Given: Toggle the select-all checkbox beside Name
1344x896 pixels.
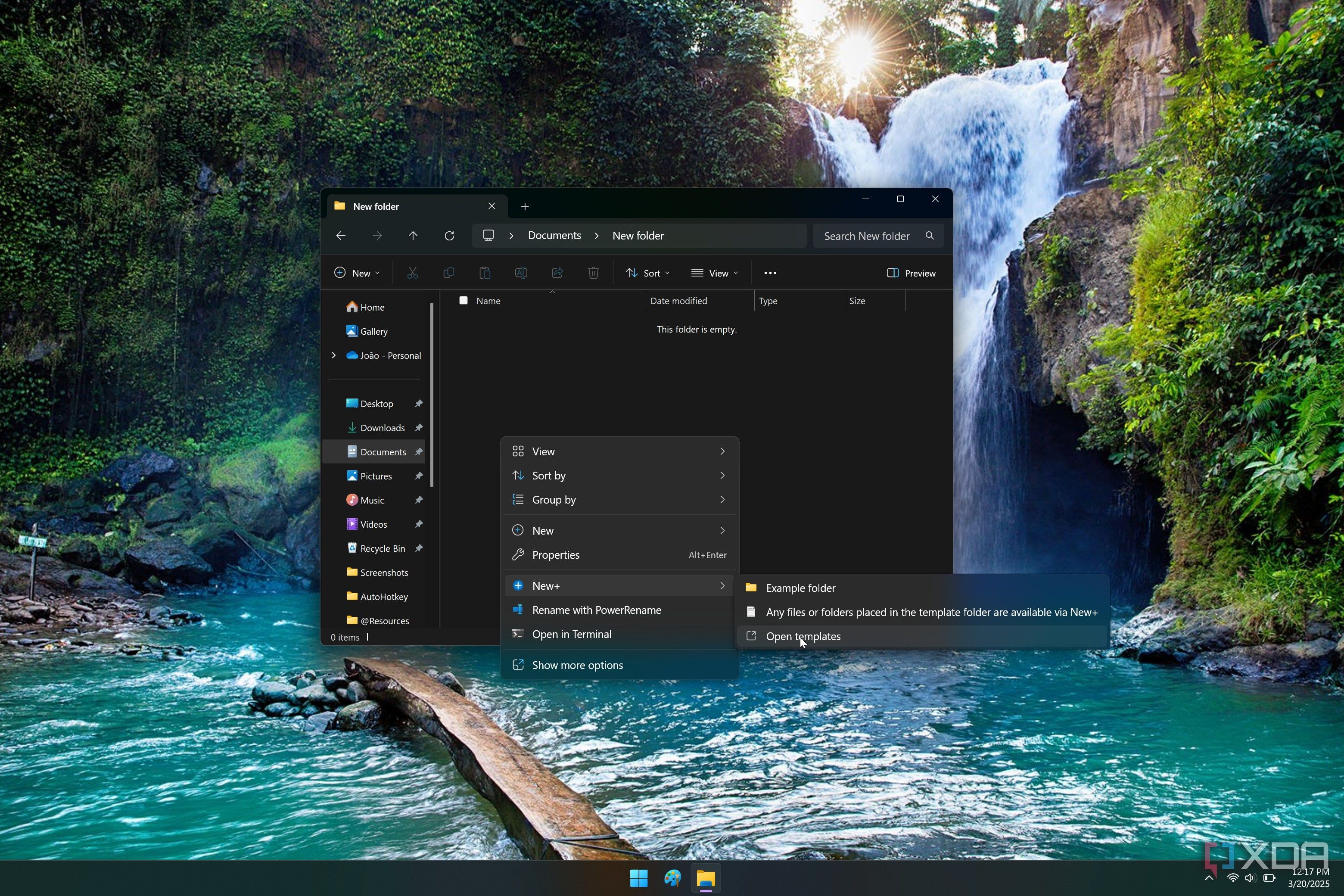Looking at the screenshot, I should (x=464, y=301).
